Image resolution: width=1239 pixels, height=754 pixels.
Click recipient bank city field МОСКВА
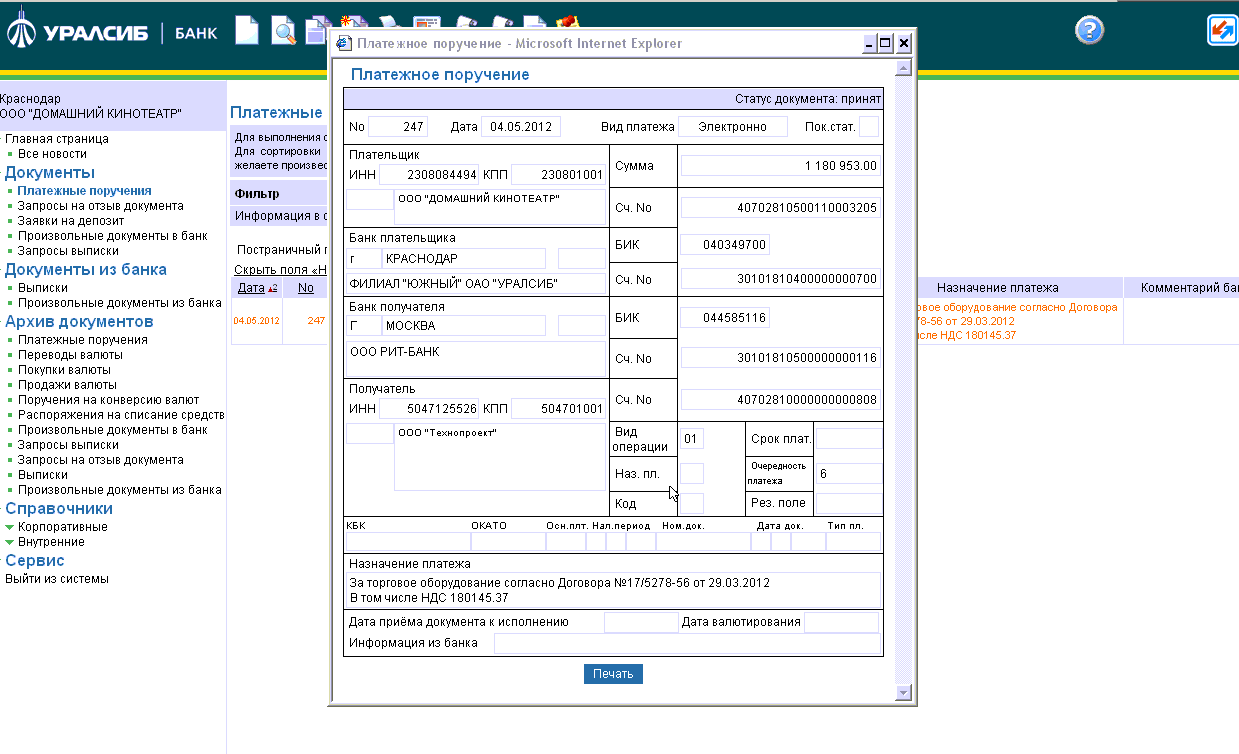point(463,326)
